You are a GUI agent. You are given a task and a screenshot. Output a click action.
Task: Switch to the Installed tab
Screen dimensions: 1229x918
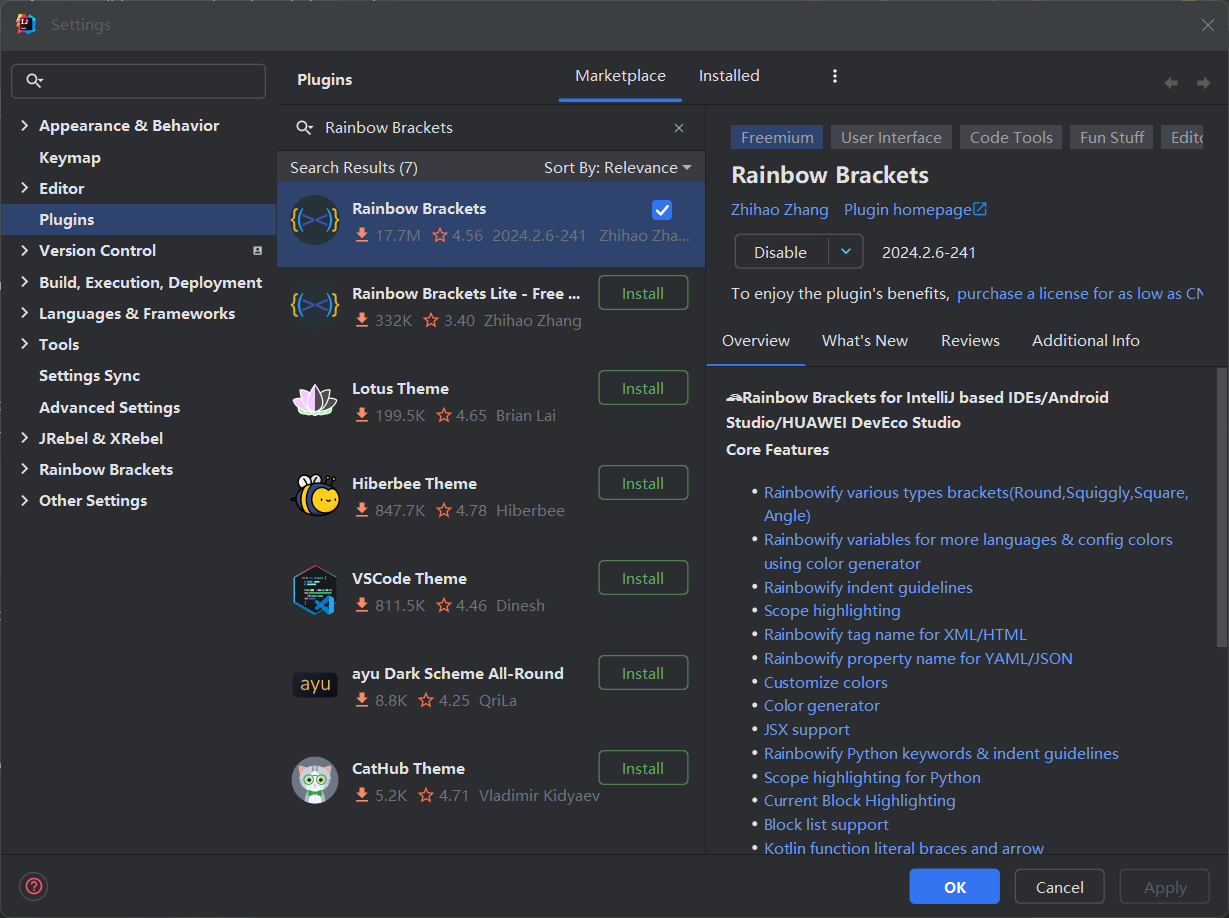pos(729,76)
